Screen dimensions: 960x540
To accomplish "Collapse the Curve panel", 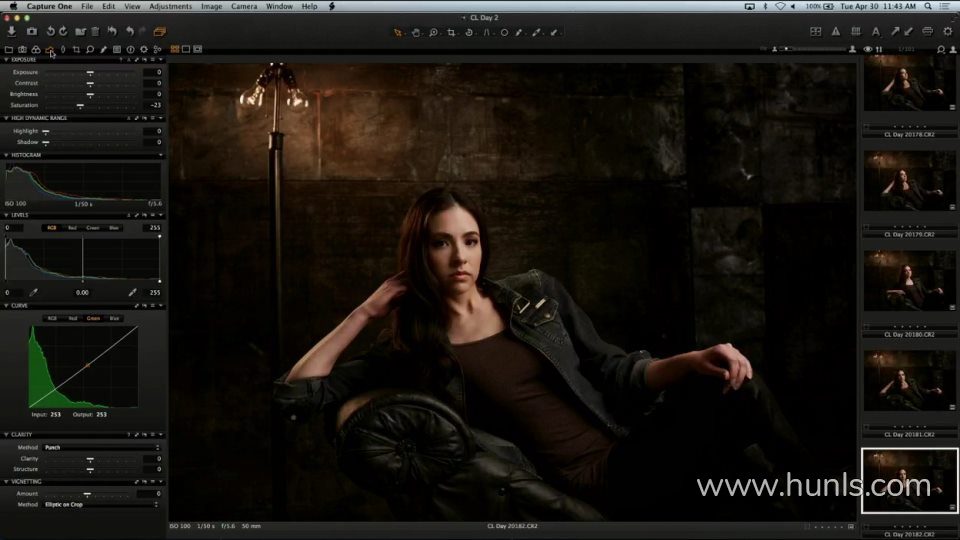I will click(6, 306).
